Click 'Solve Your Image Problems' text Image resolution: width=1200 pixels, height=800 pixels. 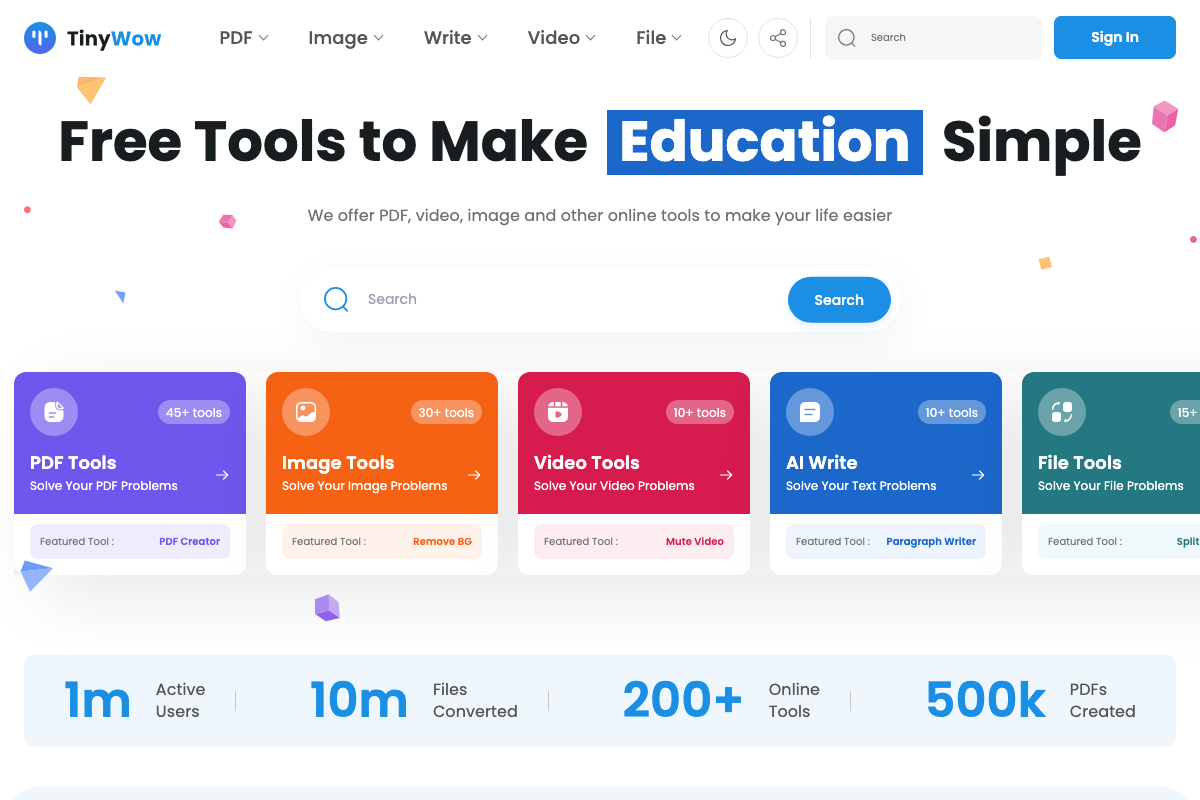(365, 486)
